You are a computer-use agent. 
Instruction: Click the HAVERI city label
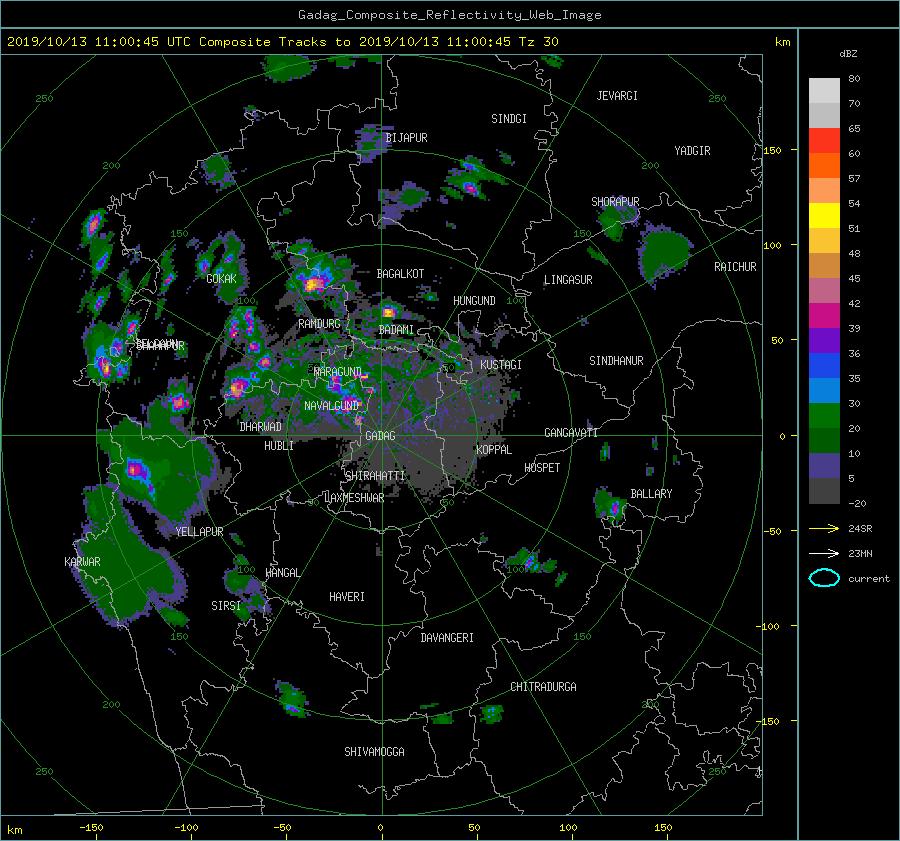(347, 597)
